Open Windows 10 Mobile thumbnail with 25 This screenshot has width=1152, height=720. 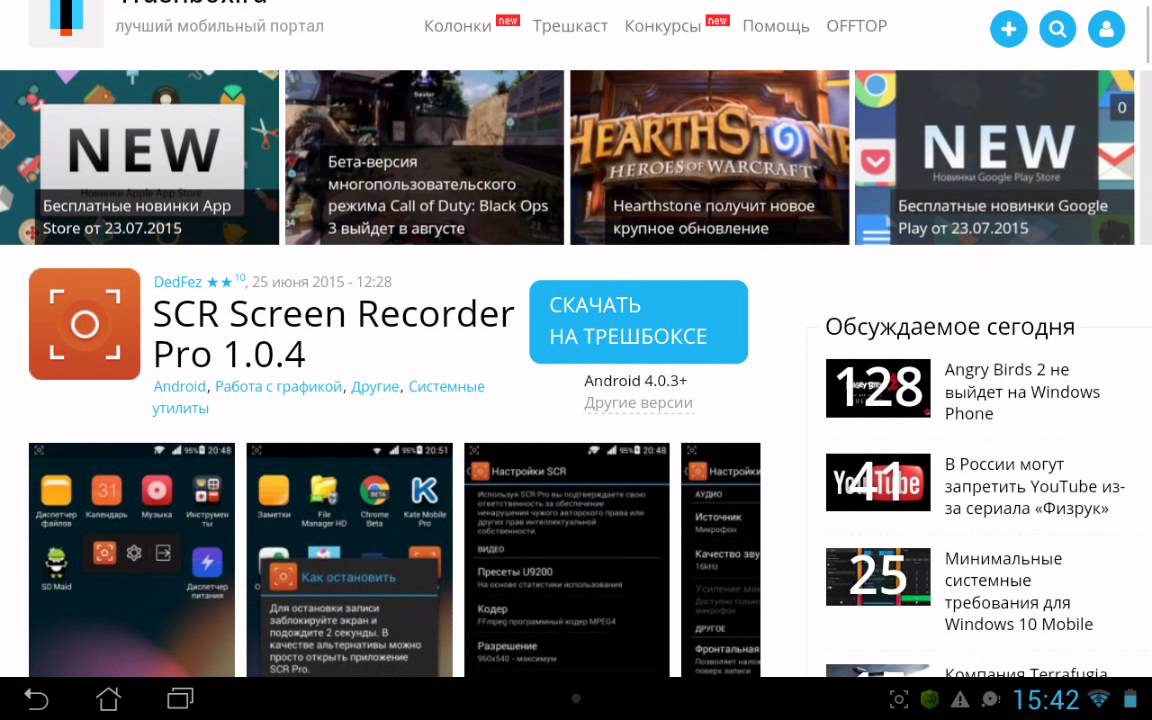point(878,577)
